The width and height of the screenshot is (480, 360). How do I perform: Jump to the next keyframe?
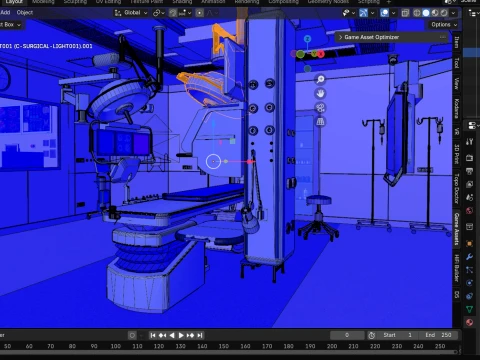pos(190,335)
